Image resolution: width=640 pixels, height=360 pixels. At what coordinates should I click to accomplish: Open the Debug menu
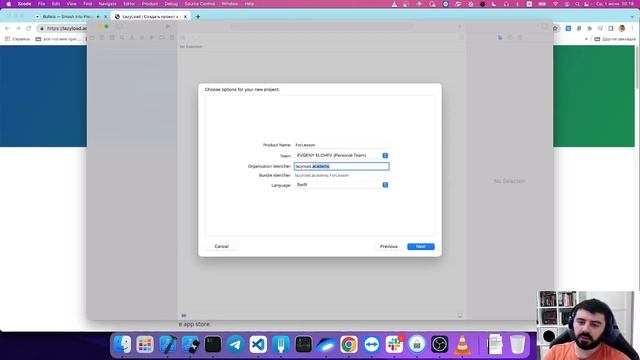pyautogui.click(x=171, y=4)
